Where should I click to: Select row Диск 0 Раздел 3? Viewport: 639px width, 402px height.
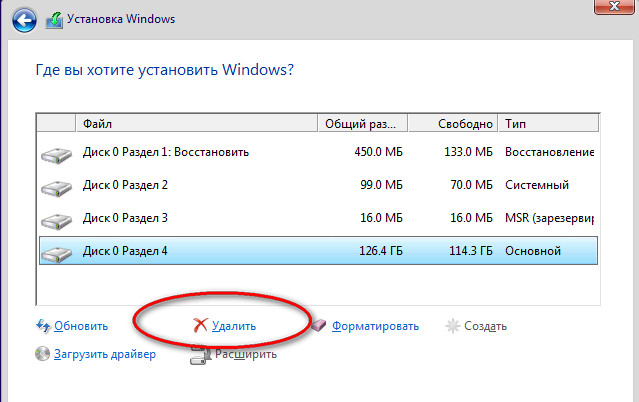(318, 218)
